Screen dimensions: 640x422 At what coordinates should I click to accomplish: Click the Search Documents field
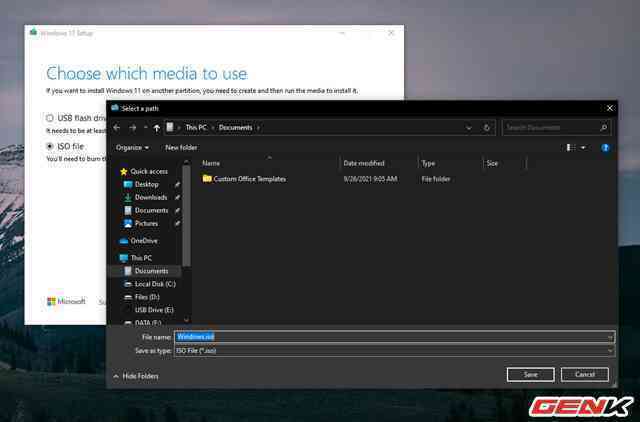click(x=557, y=128)
